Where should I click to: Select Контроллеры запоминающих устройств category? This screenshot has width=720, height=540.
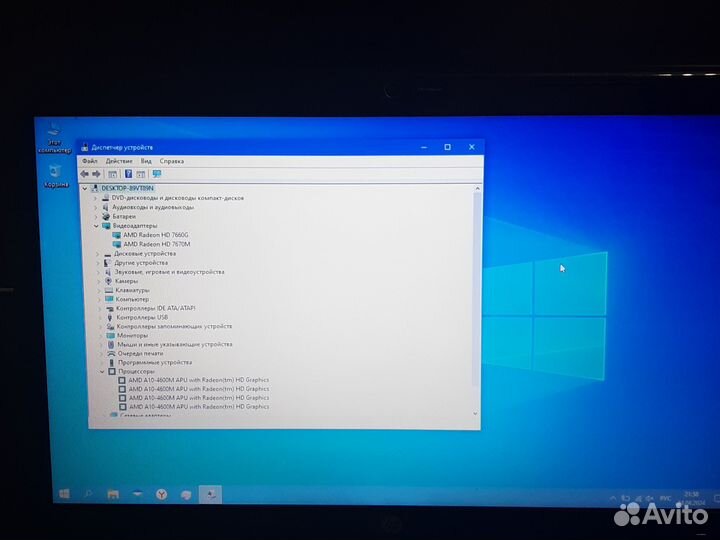(174, 326)
